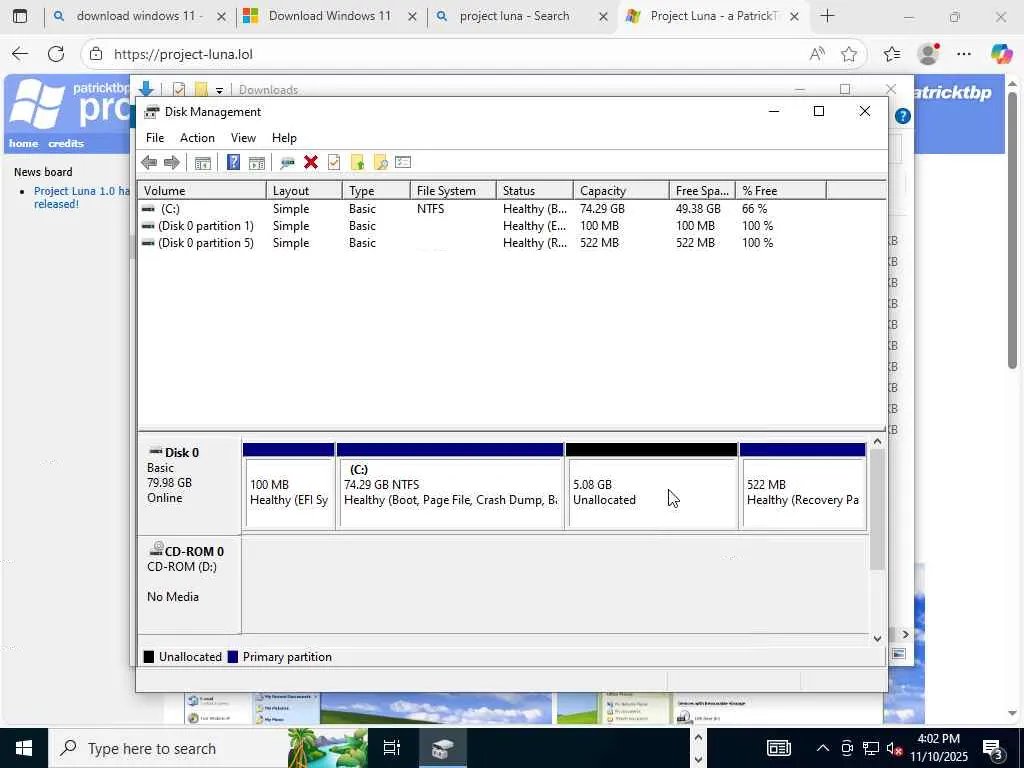Open the Copilot icon in browser
Image resolution: width=1024 pixels, height=768 pixels.
(1001, 54)
